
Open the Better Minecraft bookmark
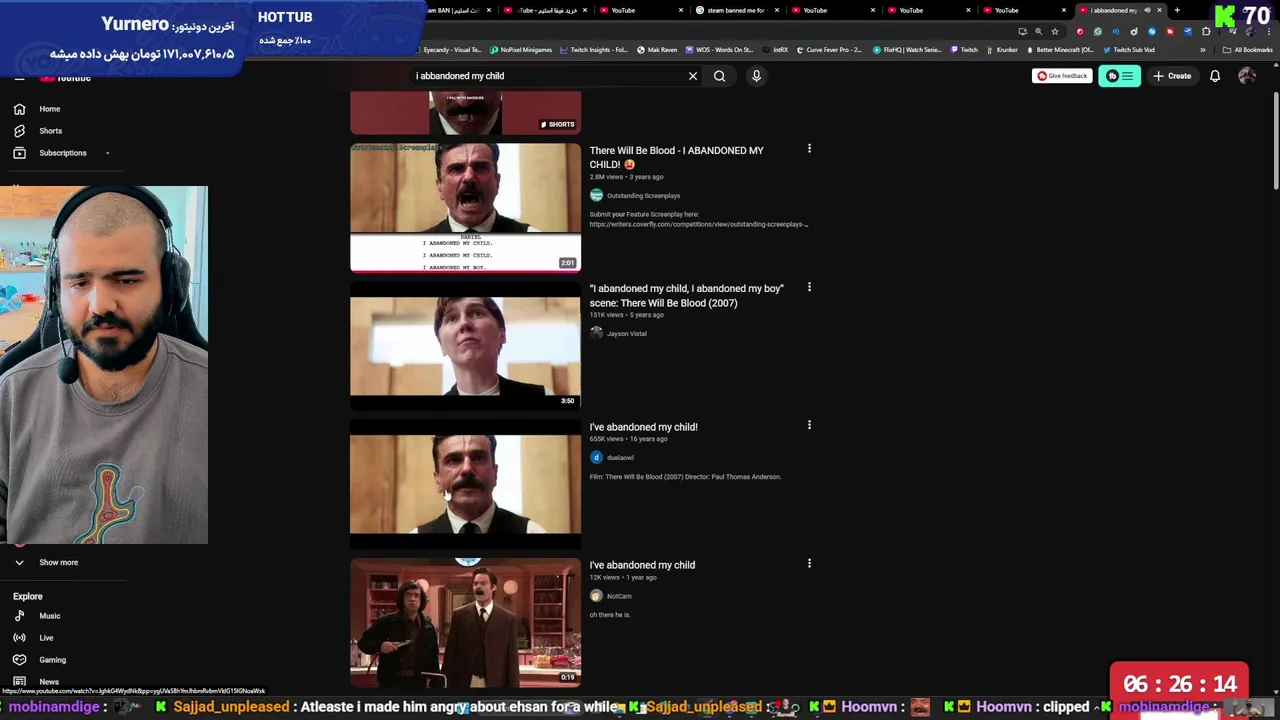[x=1060, y=50]
